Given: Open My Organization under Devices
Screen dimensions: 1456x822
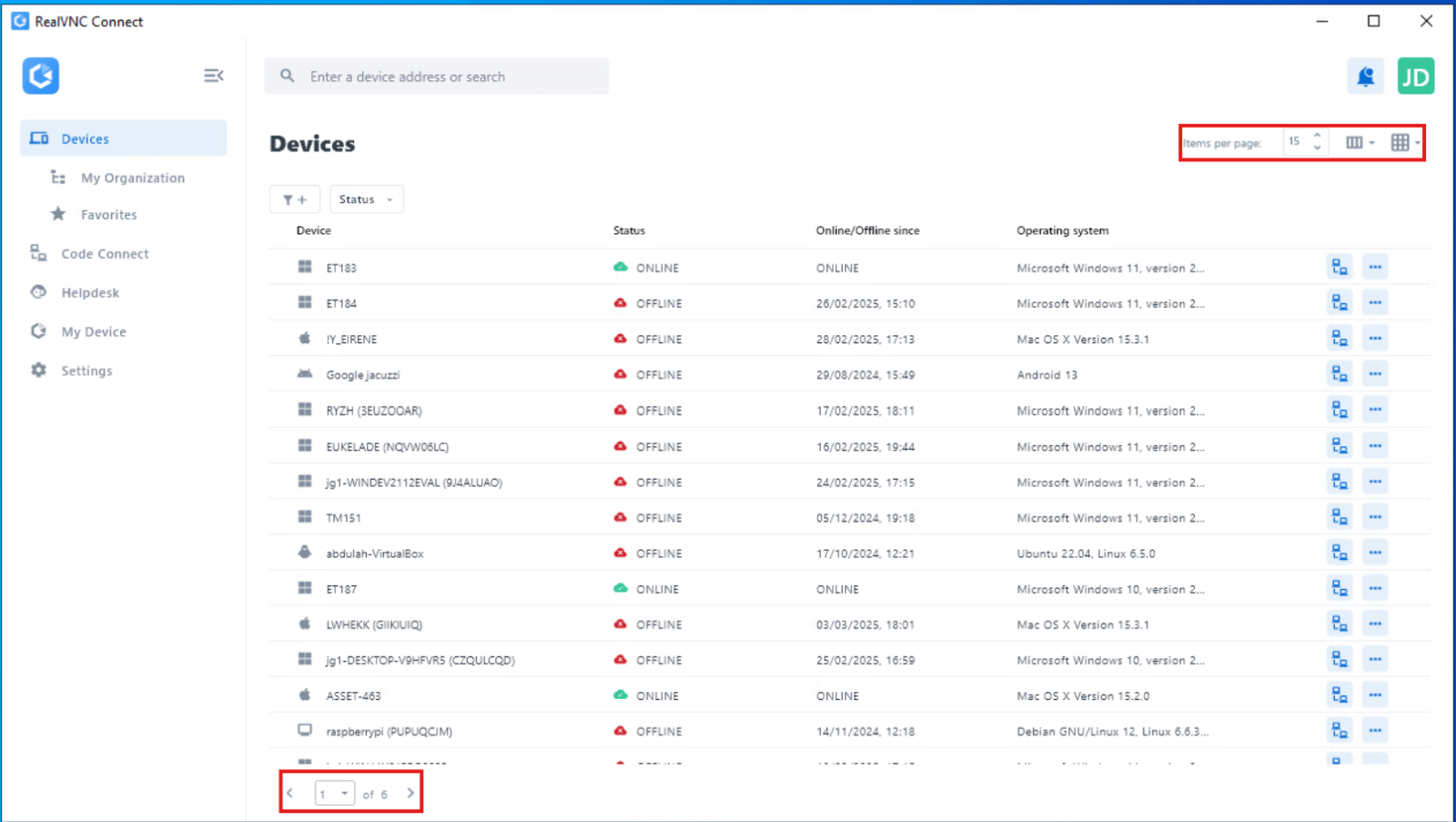Looking at the screenshot, I should (x=132, y=178).
